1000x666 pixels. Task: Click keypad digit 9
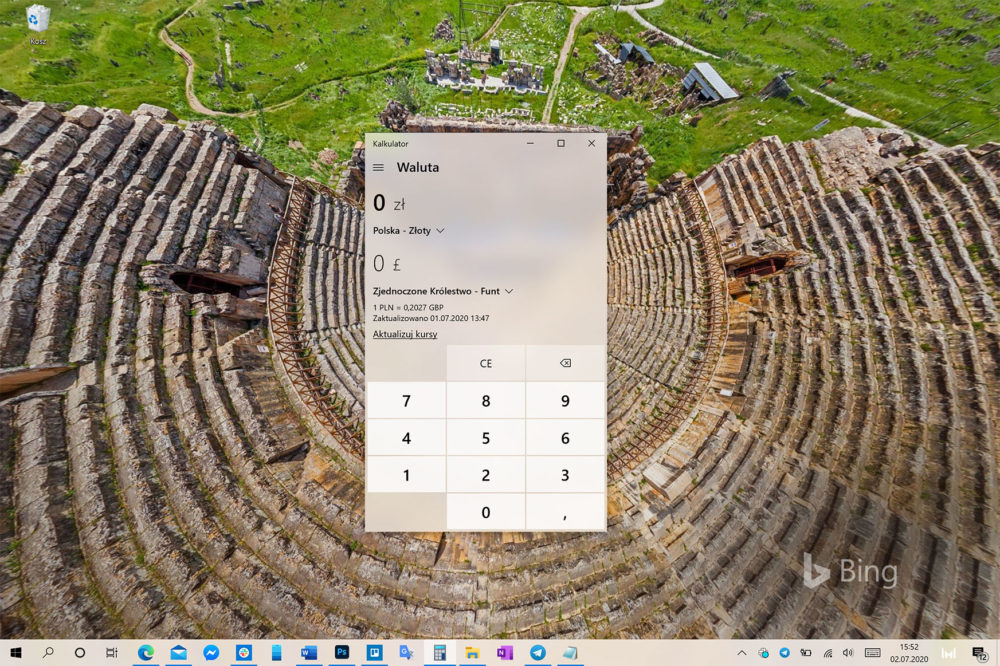tap(565, 401)
